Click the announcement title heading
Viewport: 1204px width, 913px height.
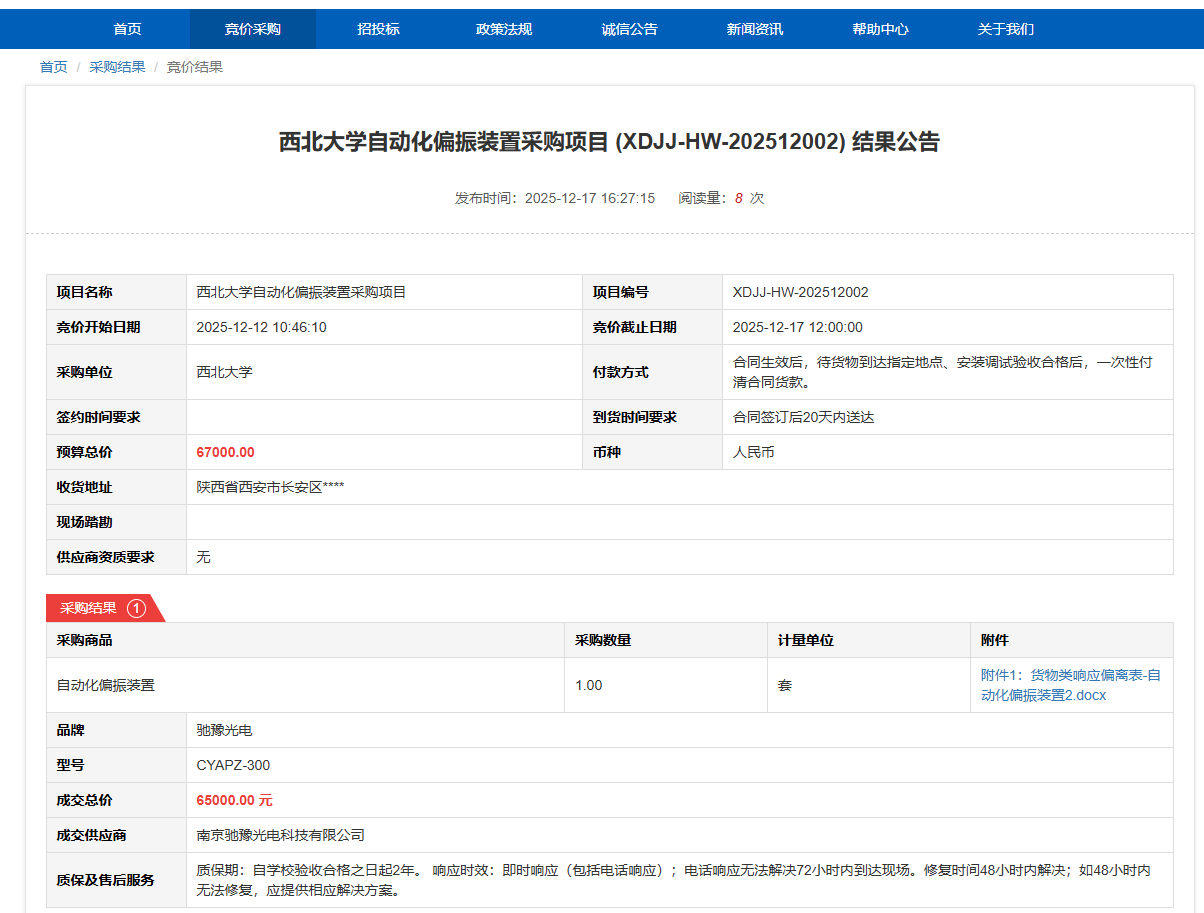pyautogui.click(x=609, y=142)
